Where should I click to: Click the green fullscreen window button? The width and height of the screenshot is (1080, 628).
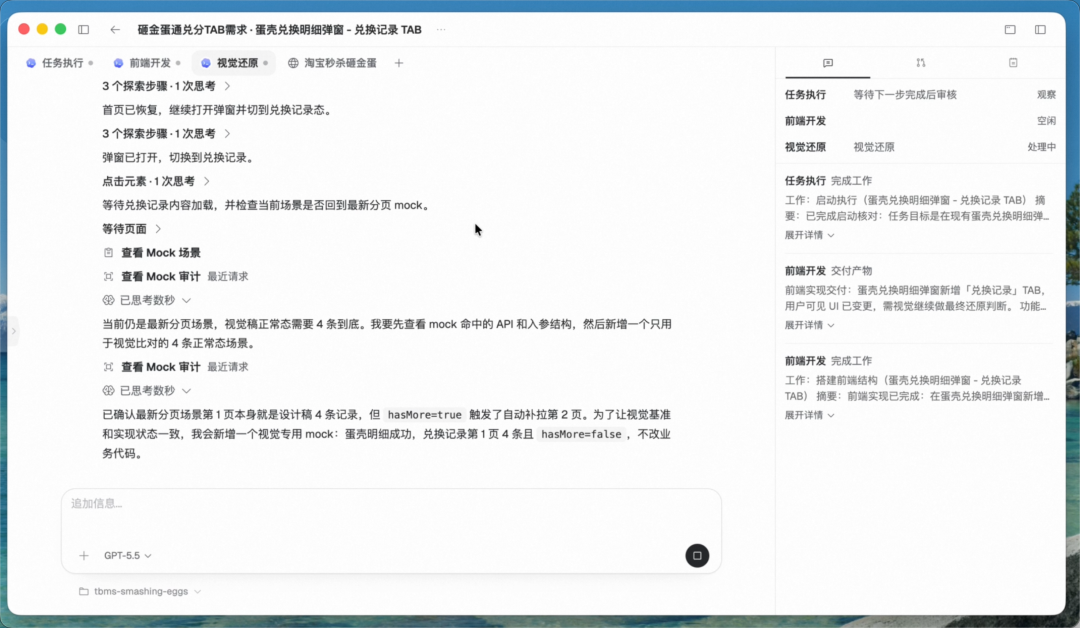coord(61,29)
